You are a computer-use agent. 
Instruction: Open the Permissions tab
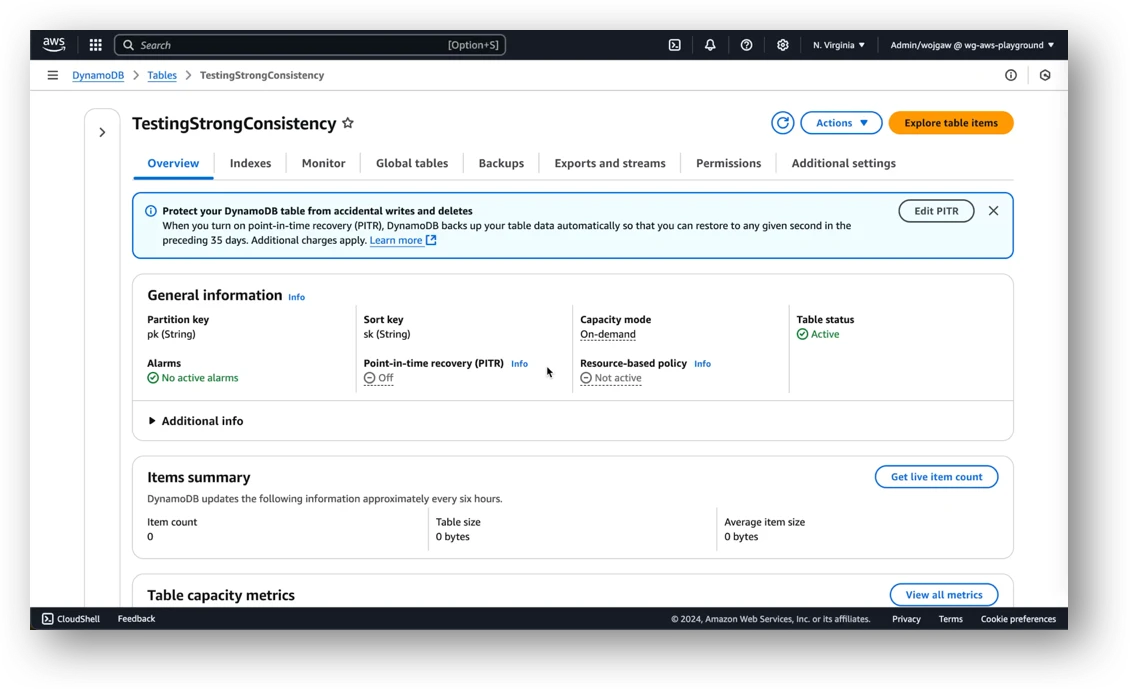(729, 163)
